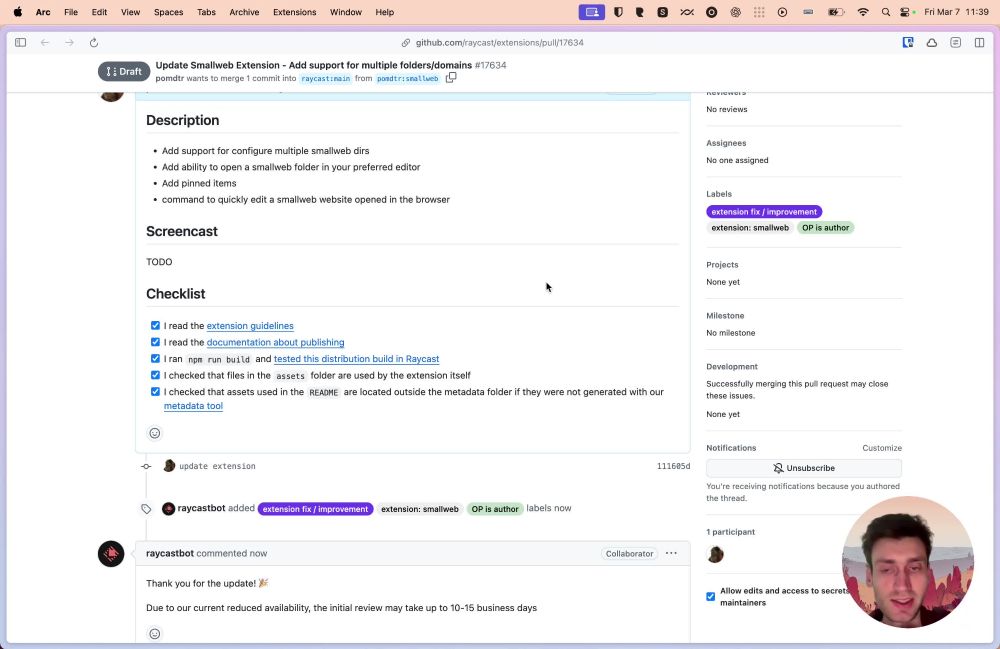This screenshot has height=649, width=1000.
Task: Click 'extension fix / improvement' label in sidebar
Action: click(764, 212)
